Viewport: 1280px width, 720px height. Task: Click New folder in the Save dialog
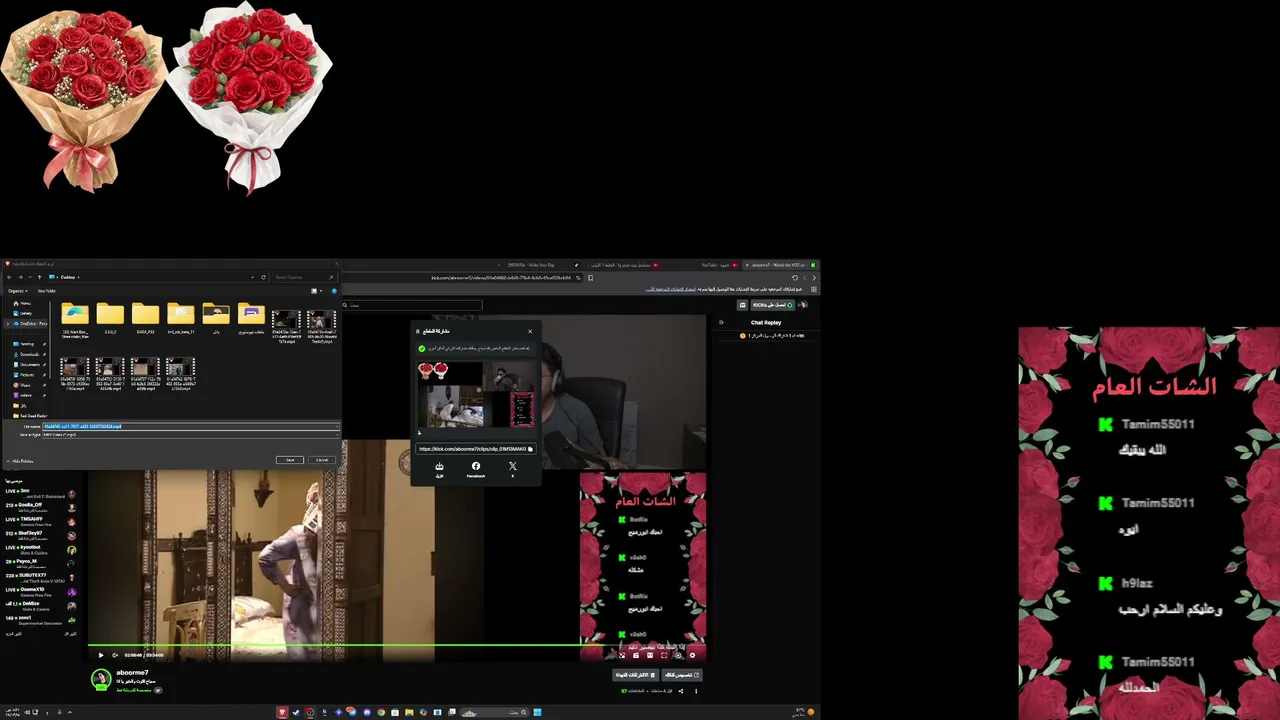coord(47,291)
